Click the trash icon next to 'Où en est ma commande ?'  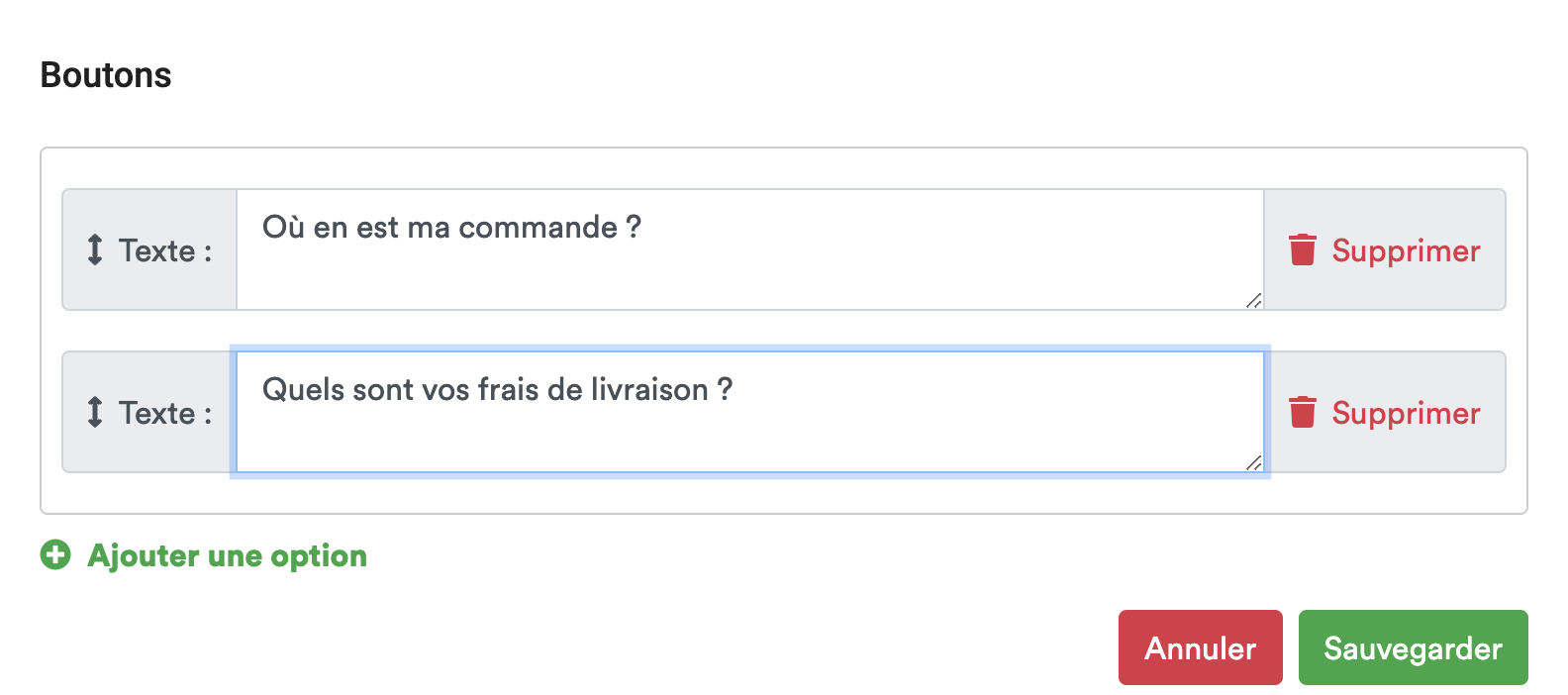pos(1303,249)
